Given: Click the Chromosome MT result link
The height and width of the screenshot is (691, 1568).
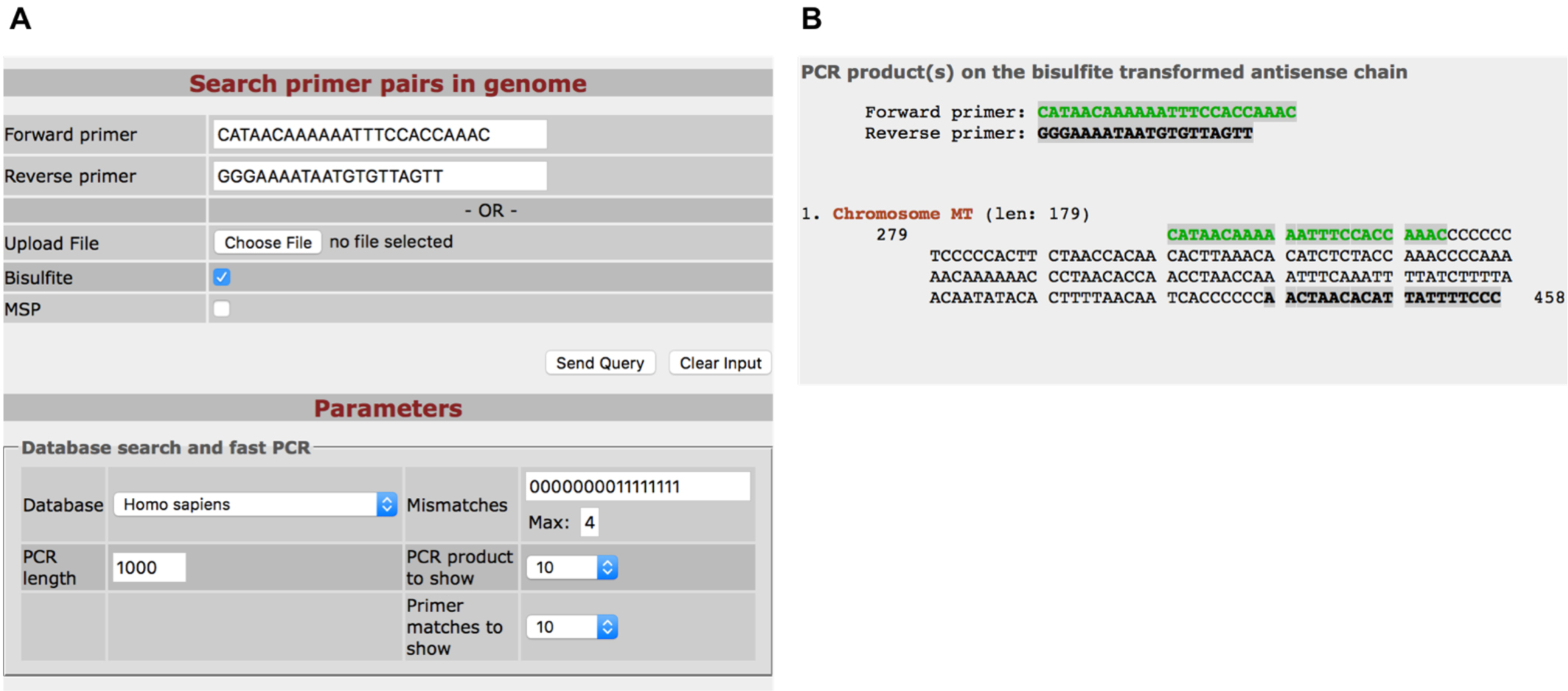Looking at the screenshot, I should point(902,214).
